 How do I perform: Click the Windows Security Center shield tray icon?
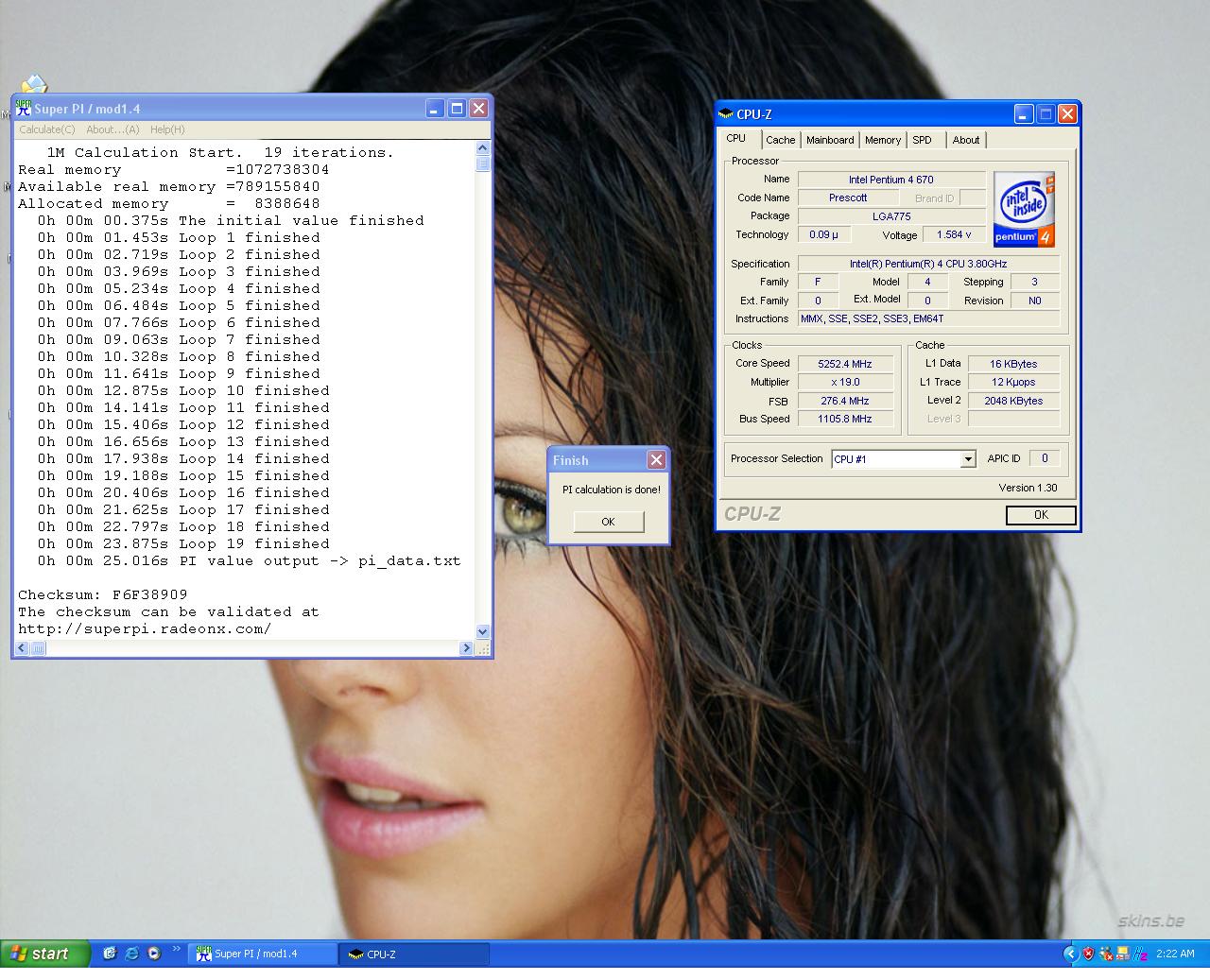[1088, 954]
